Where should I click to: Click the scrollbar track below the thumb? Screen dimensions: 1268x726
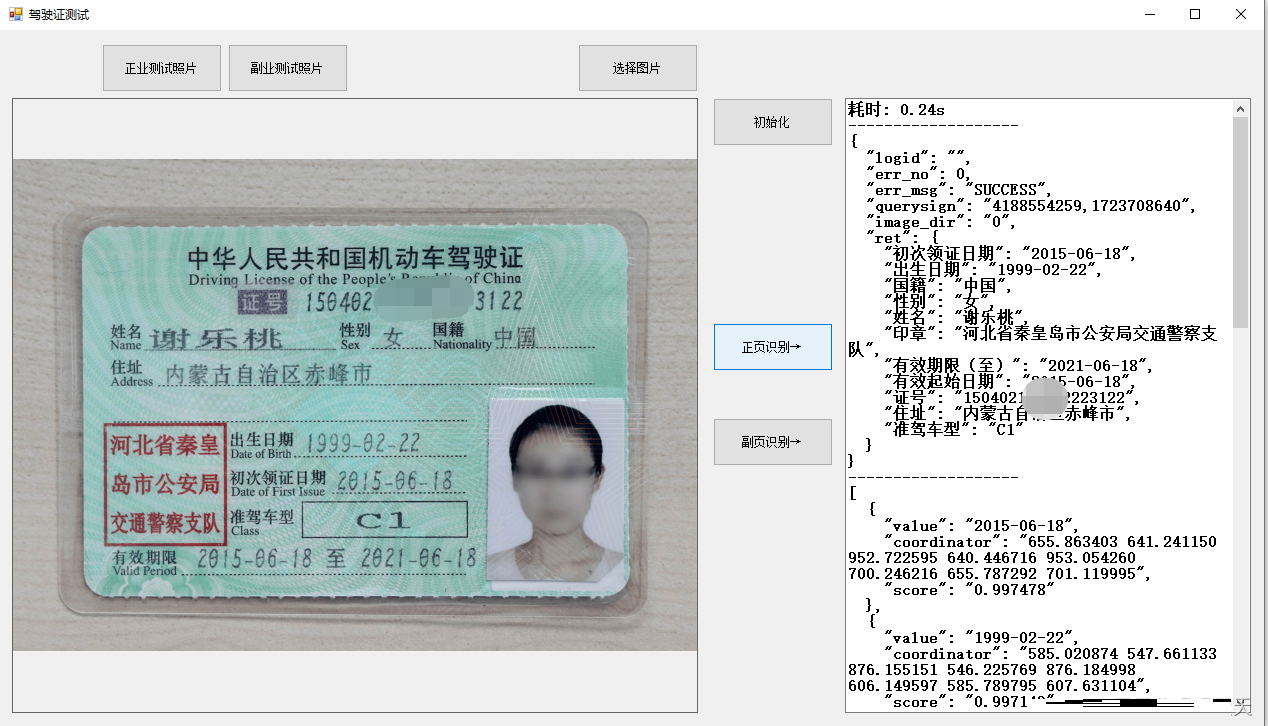point(1240,500)
